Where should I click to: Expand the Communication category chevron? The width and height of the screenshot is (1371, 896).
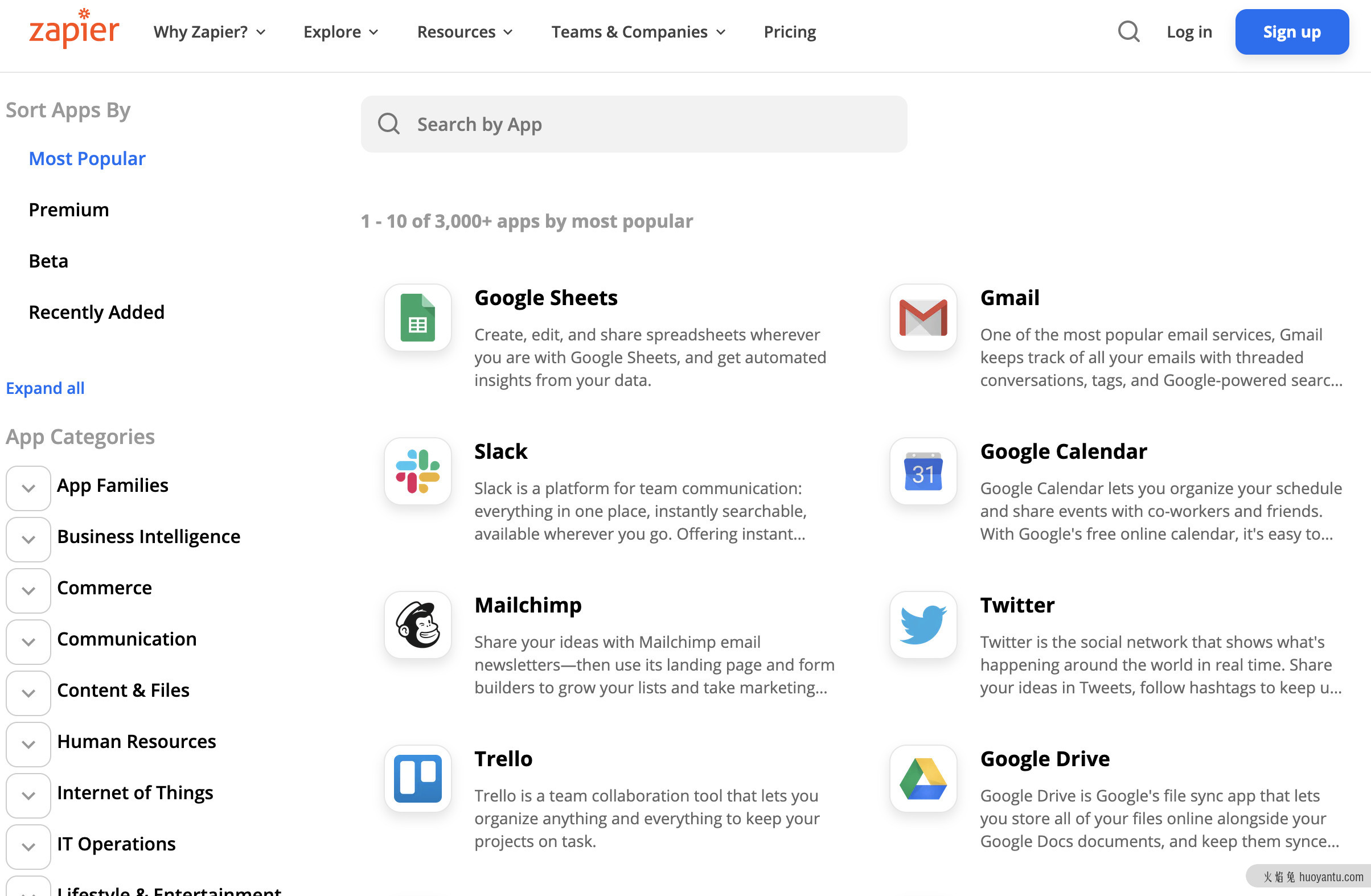(x=28, y=642)
